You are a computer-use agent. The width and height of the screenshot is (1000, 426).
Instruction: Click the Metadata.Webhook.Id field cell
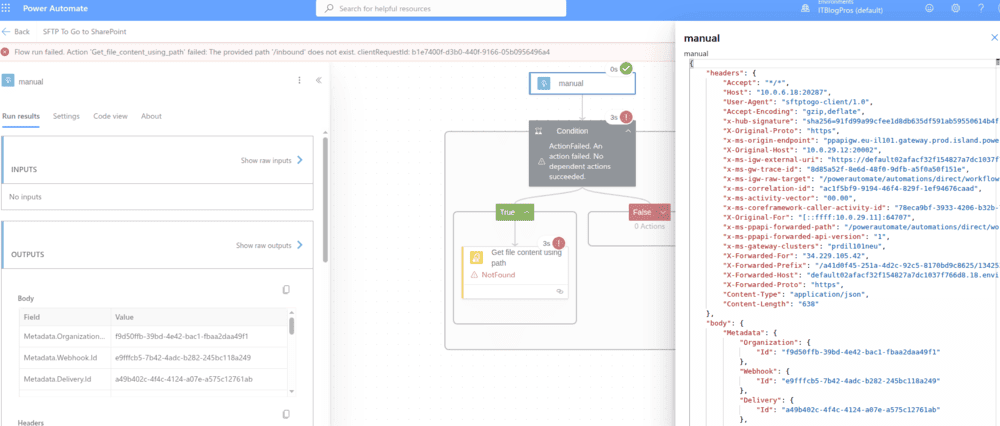click(65, 358)
